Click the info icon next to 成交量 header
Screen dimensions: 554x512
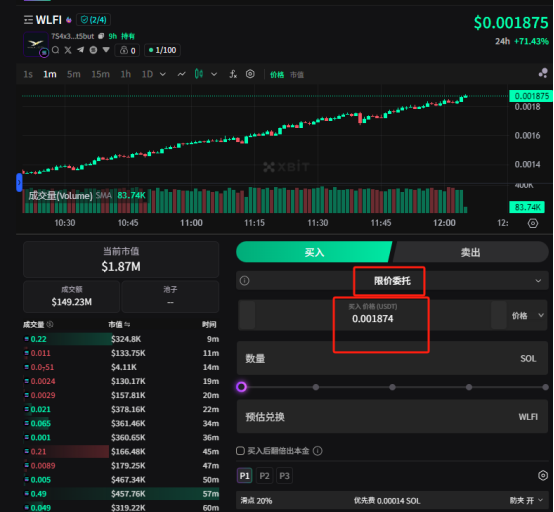[50, 324]
